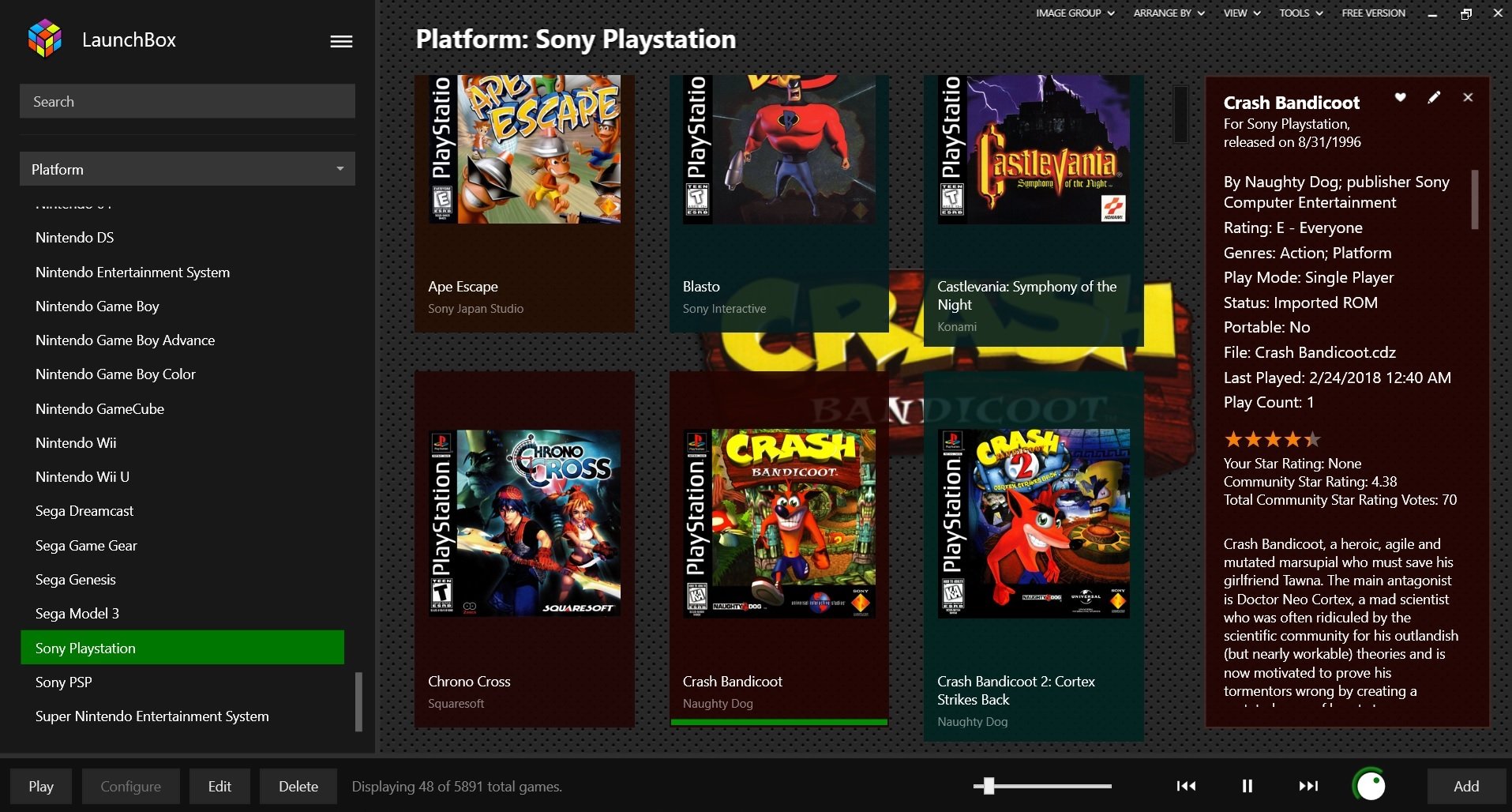Select Nintendo Game Boy Color platform
The width and height of the screenshot is (1512, 812).
click(182, 374)
